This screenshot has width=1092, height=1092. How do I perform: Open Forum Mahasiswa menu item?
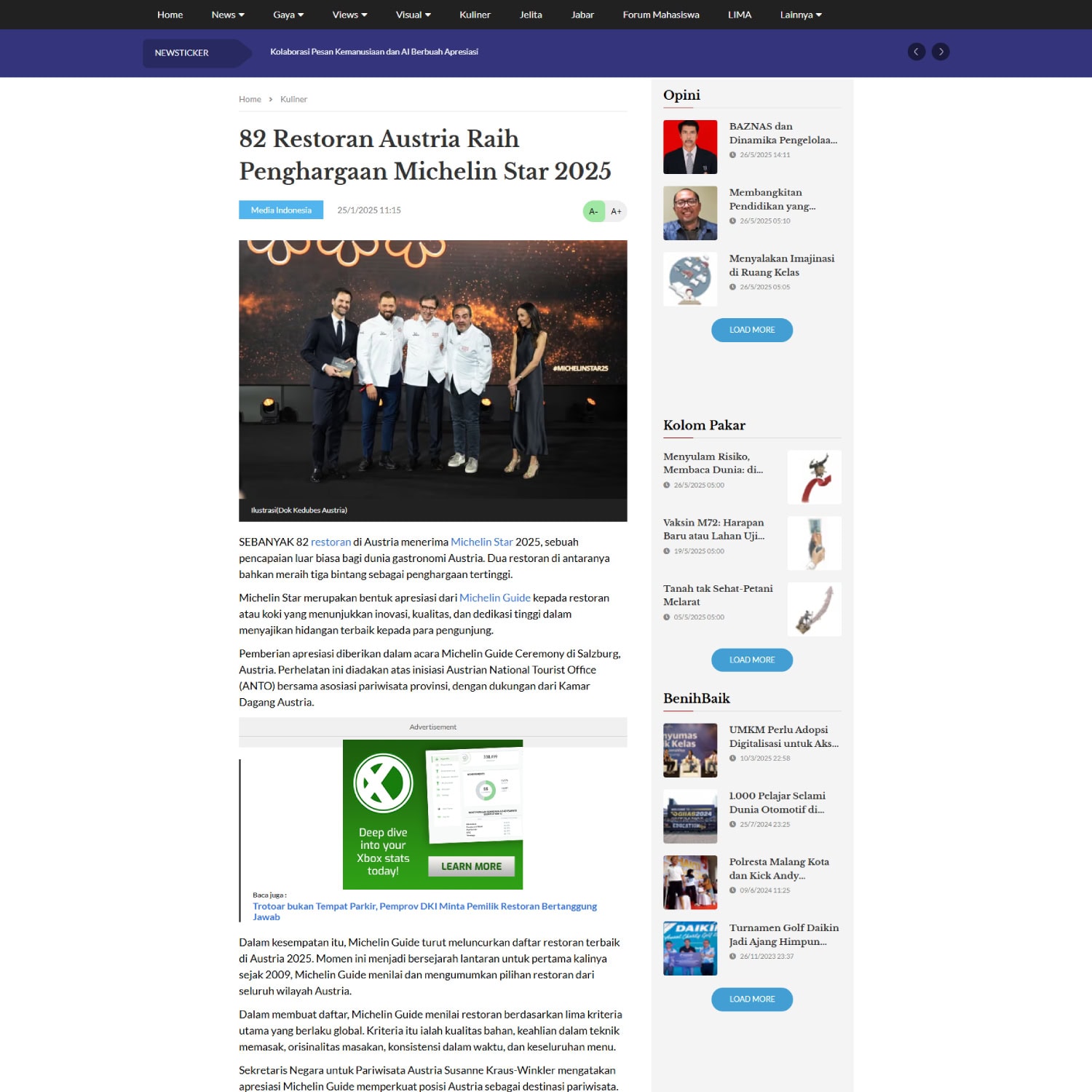pyautogui.click(x=661, y=15)
